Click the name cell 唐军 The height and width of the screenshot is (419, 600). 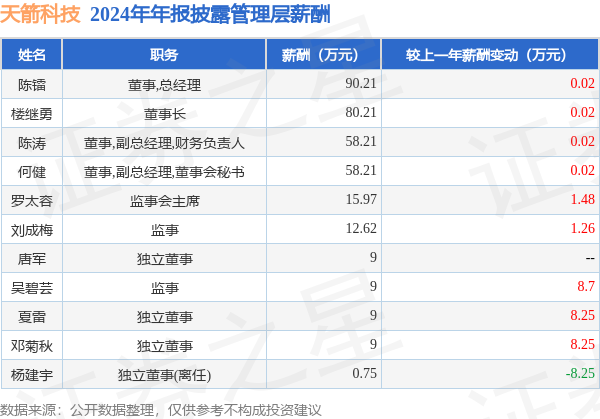pos(32,259)
